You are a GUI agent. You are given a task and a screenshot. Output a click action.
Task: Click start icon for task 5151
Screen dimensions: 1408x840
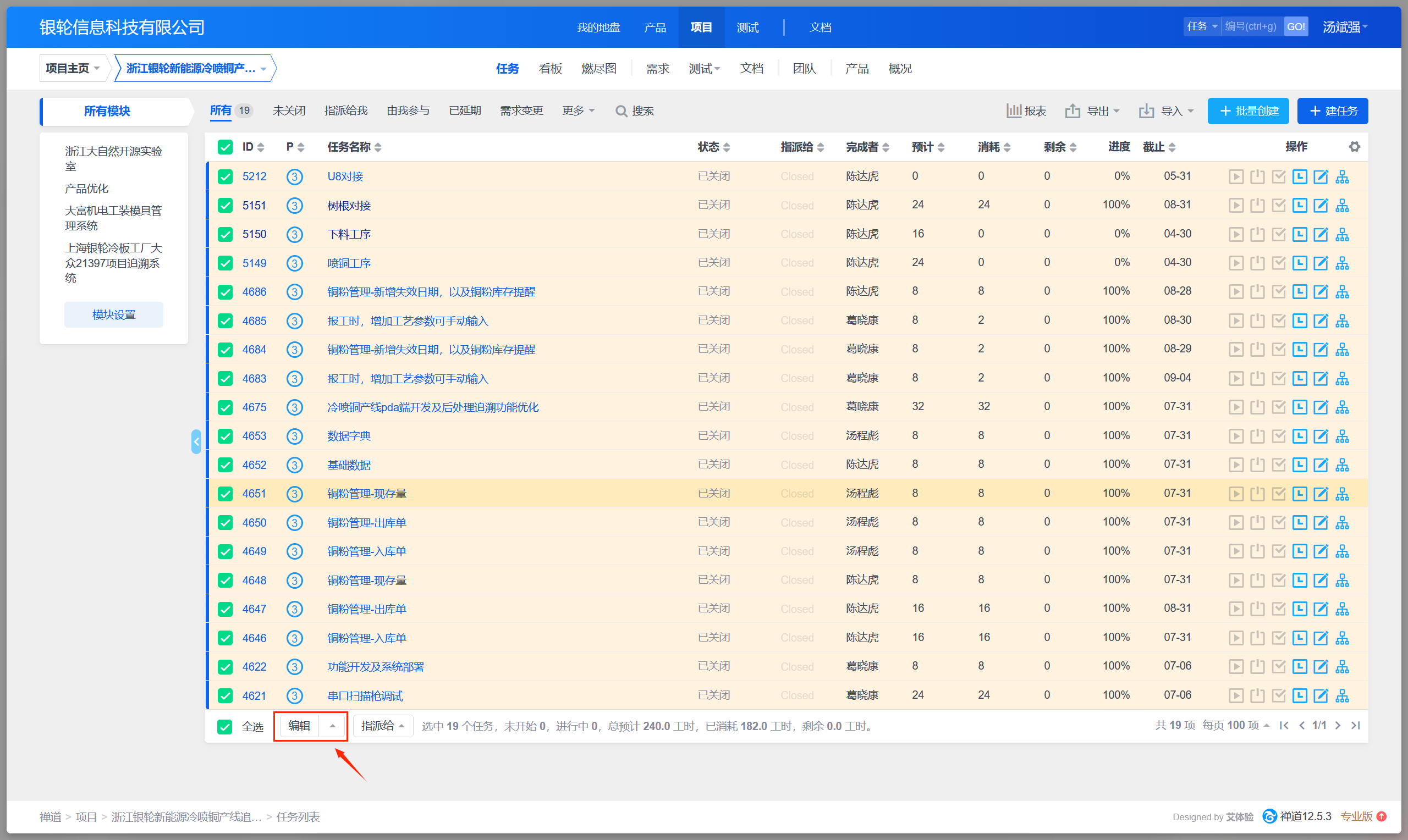1236,206
